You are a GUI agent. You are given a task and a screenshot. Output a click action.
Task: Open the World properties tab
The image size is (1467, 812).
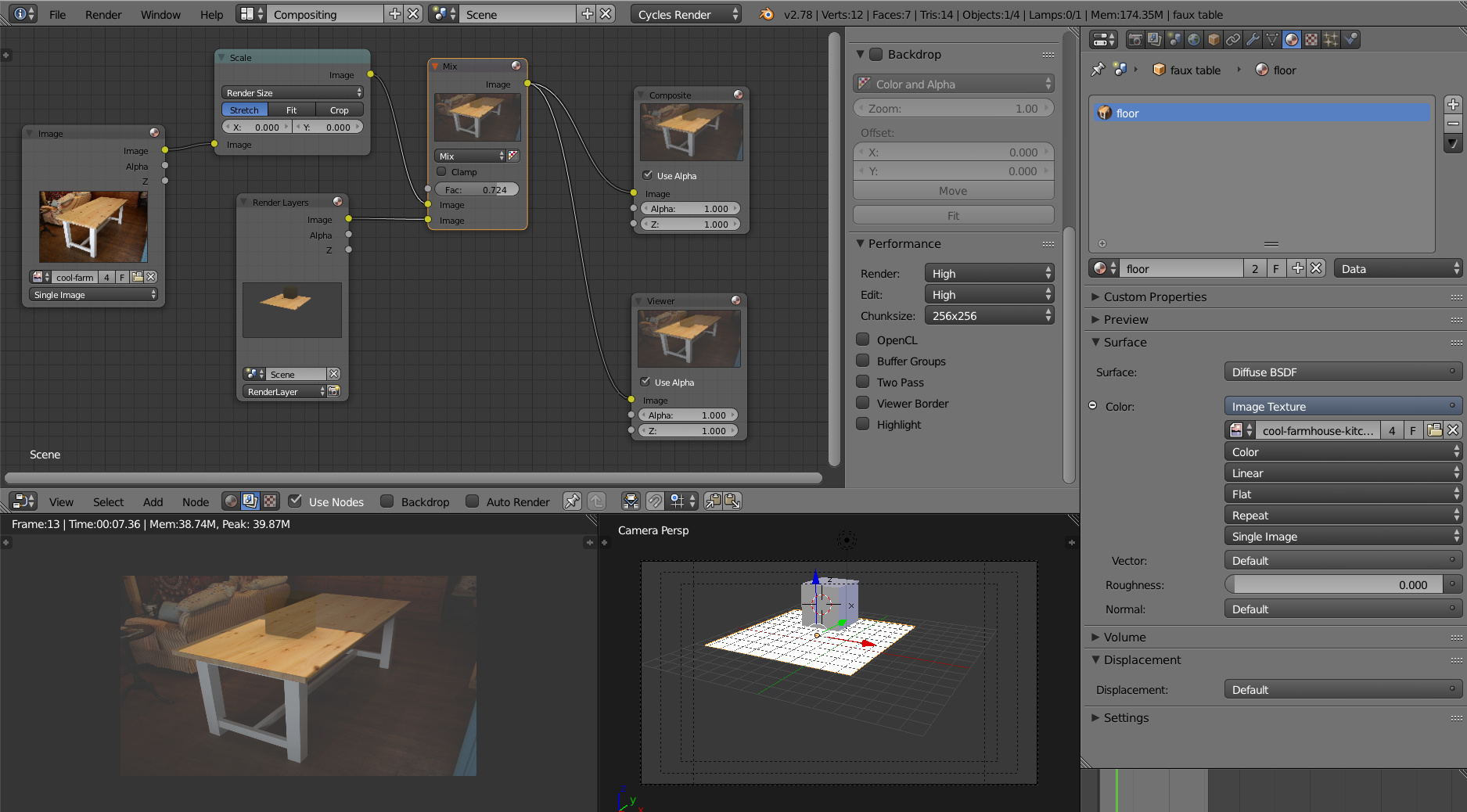click(x=1194, y=39)
